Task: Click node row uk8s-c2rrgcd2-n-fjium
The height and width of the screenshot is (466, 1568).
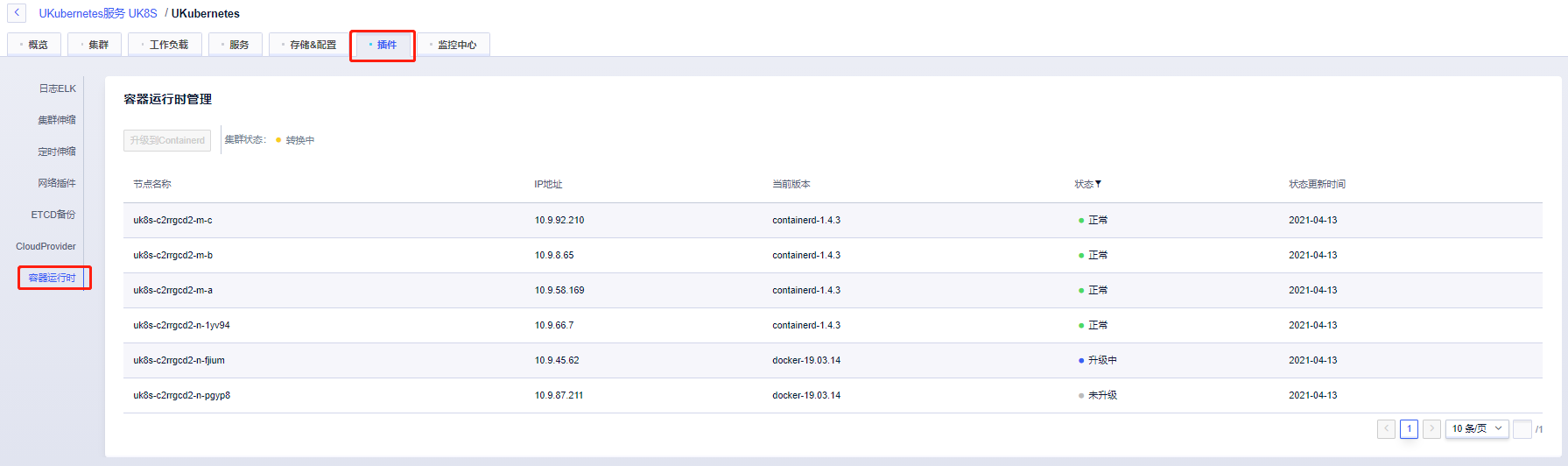Action: click(179, 360)
